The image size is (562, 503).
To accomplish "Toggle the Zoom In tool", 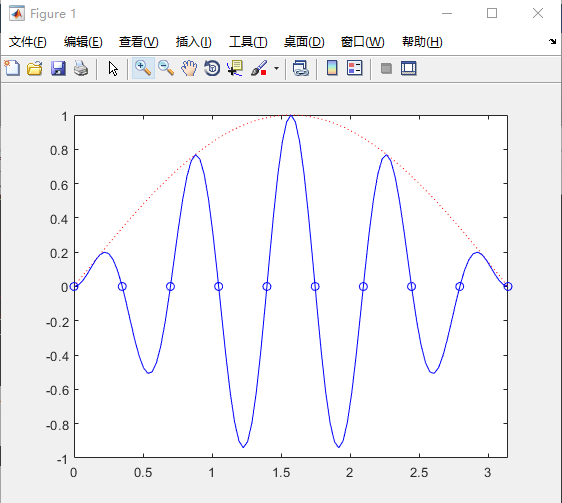I will 143,68.
